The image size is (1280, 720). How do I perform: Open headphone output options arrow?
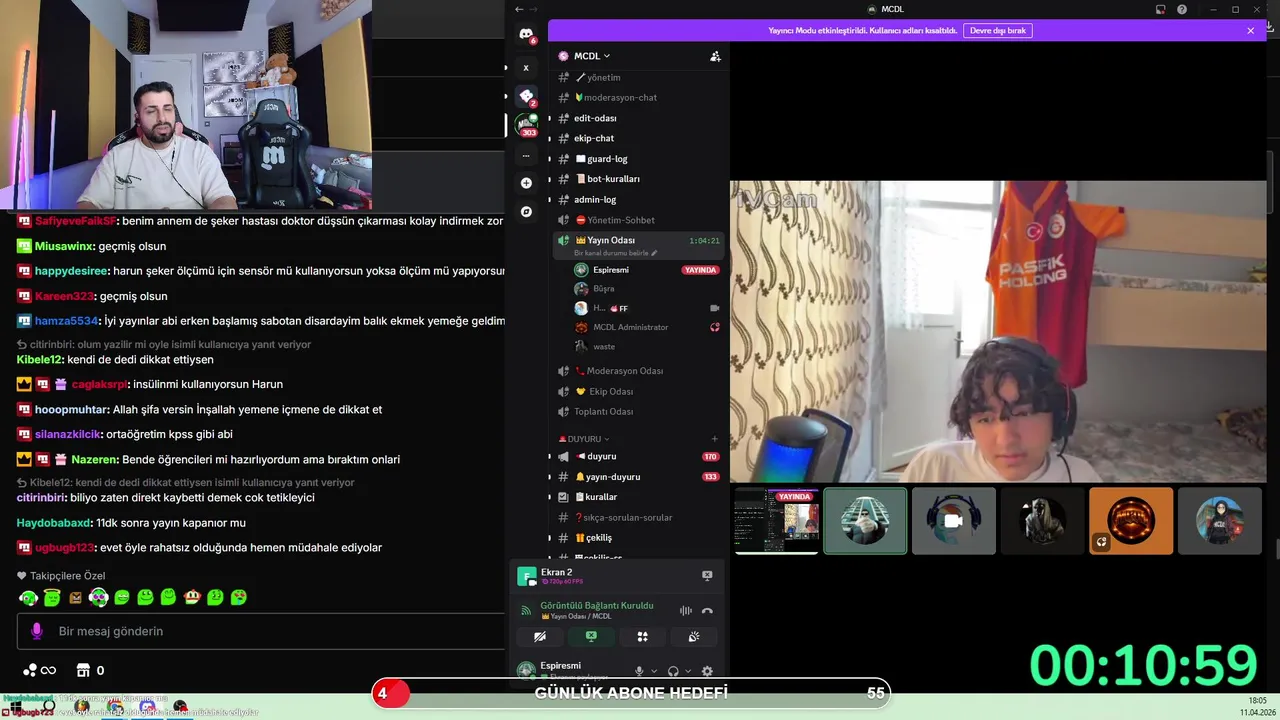click(x=688, y=672)
